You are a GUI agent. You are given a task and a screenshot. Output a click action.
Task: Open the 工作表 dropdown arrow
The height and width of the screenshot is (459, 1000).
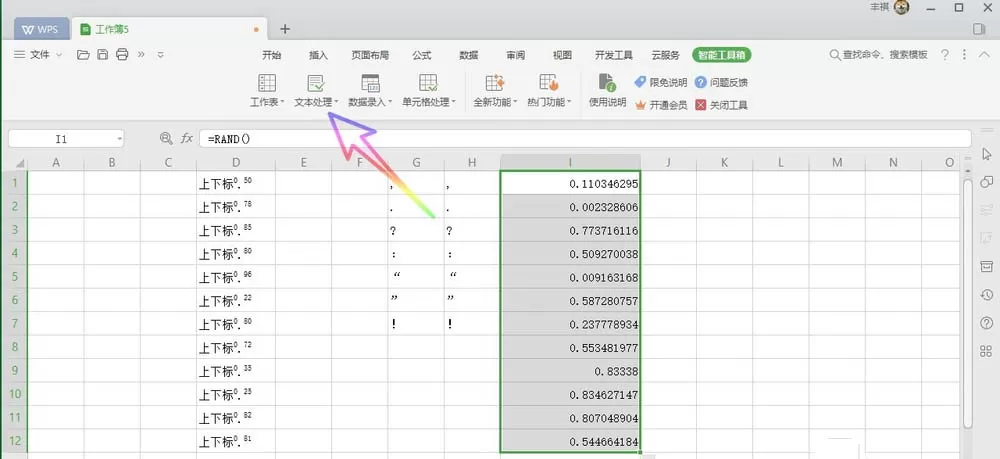[282, 102]
